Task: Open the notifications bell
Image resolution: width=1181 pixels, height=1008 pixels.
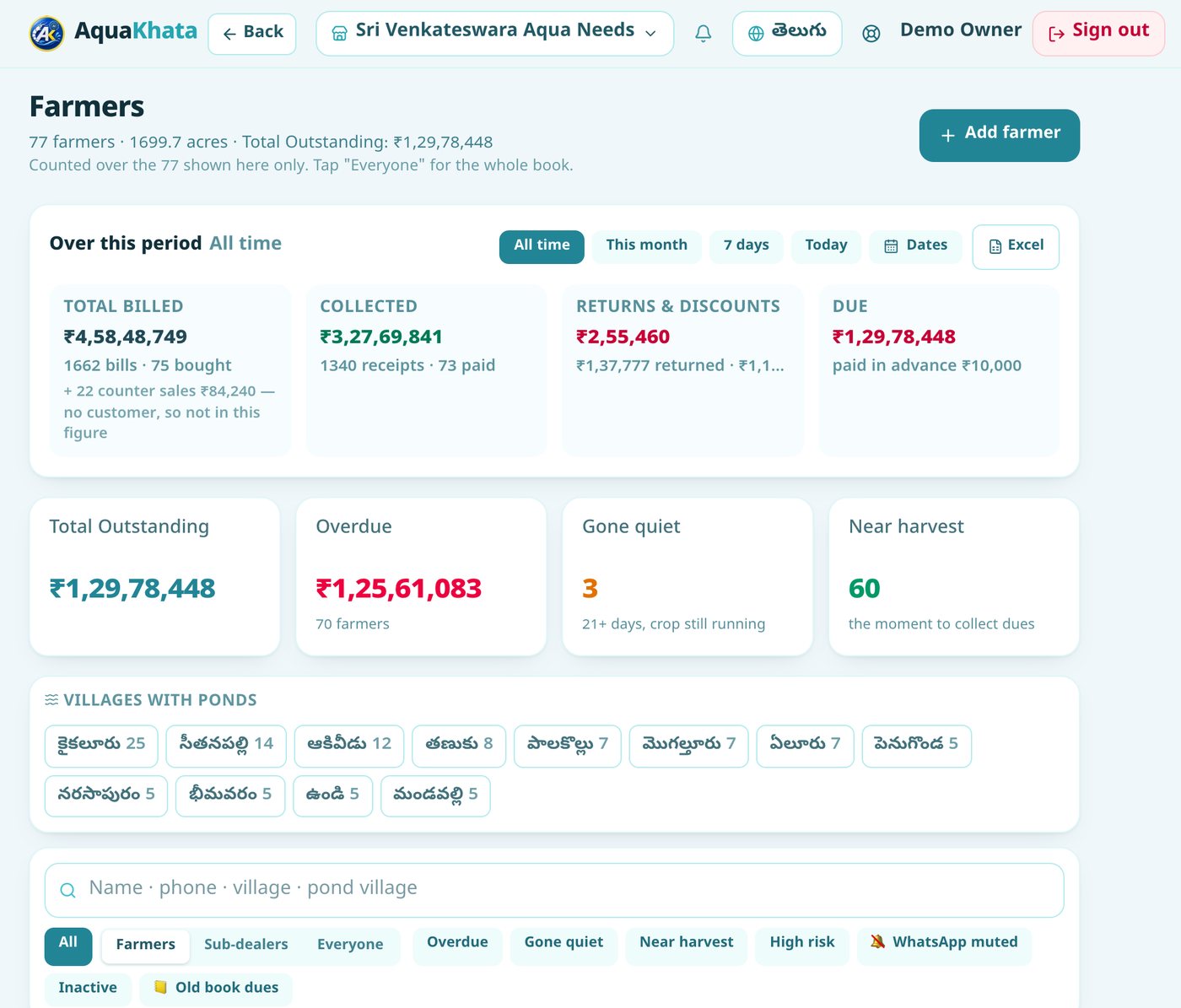Action: click(703, 34)
